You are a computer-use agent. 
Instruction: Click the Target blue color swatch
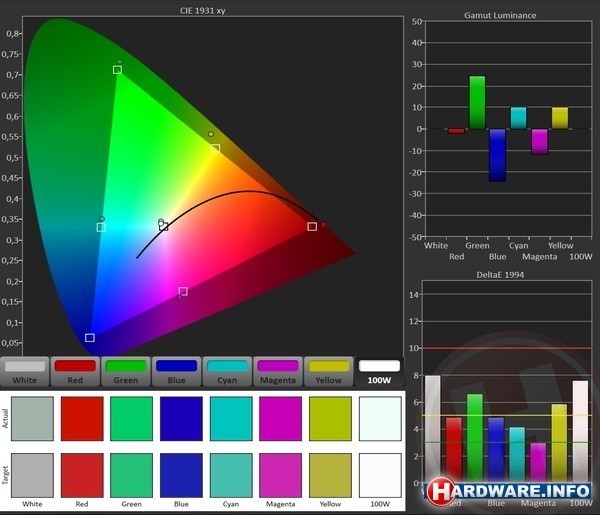(181, 475)
